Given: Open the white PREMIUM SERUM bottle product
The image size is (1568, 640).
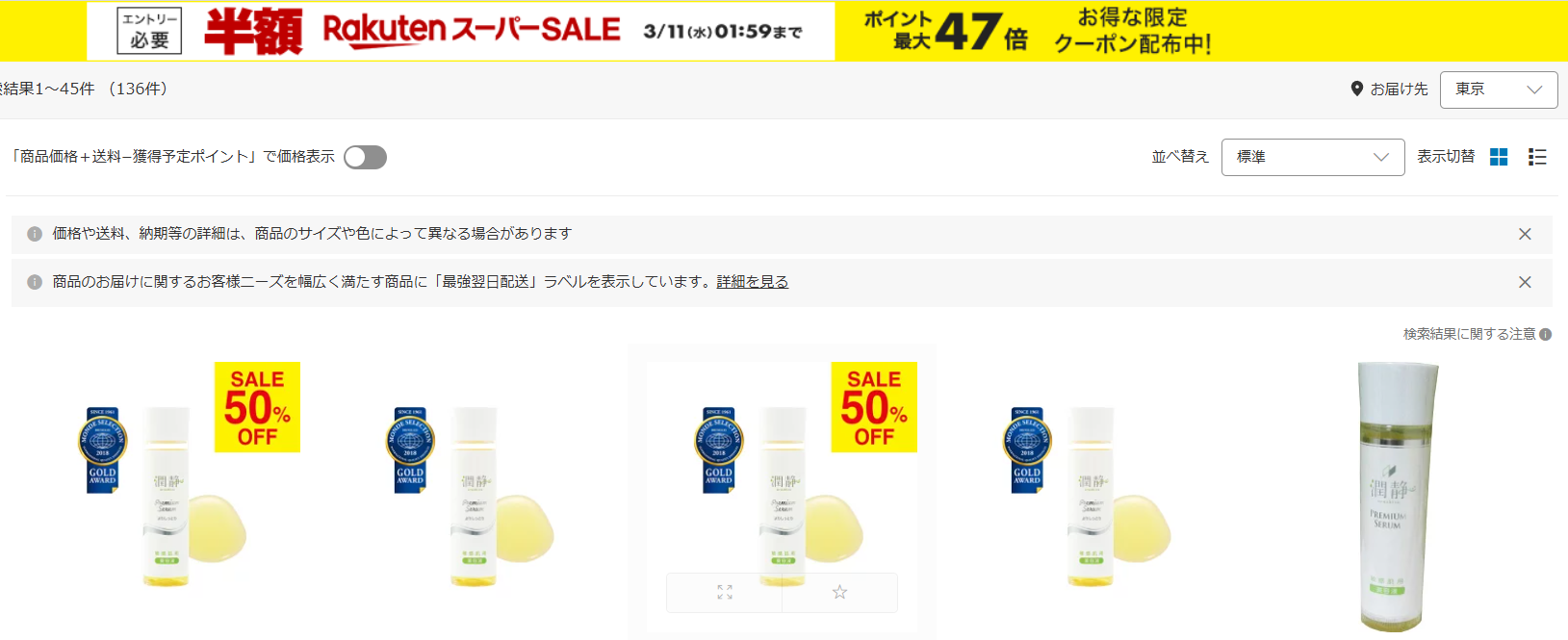Looking at the screenshot, I should coord(1398,496).
